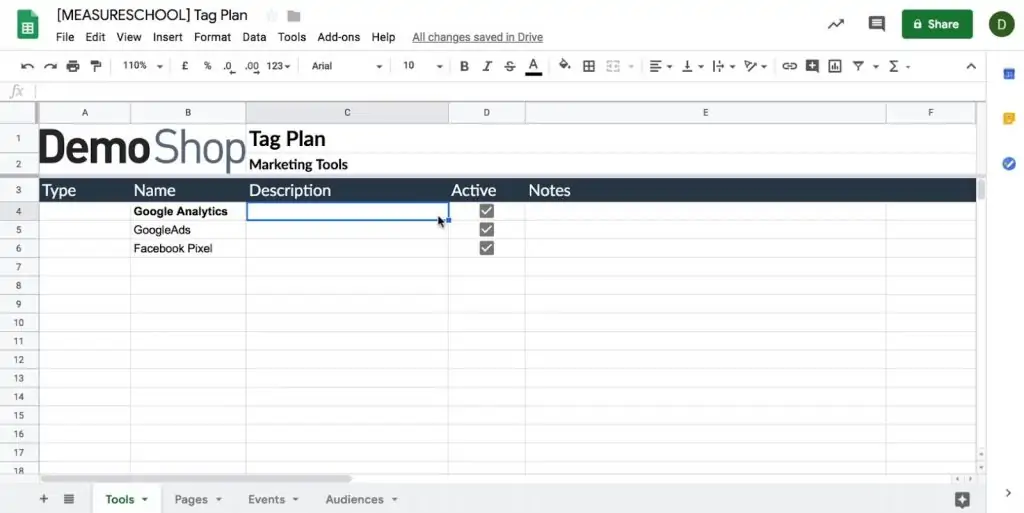Viewport: 1024px width, 513px height.
Task: Open Tasks side panel icon
Action: pyautogui.click(x=1008, y=163)
